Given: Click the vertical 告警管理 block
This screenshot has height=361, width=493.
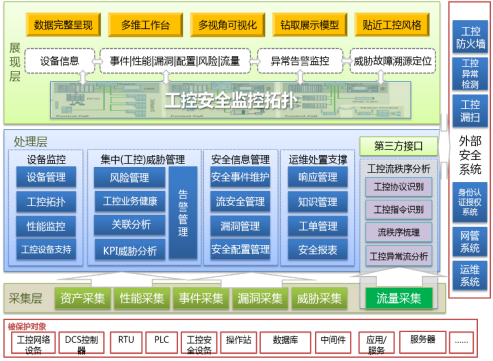Looking at the screenshot, I should pyautogui.click(x=183, y=213).
